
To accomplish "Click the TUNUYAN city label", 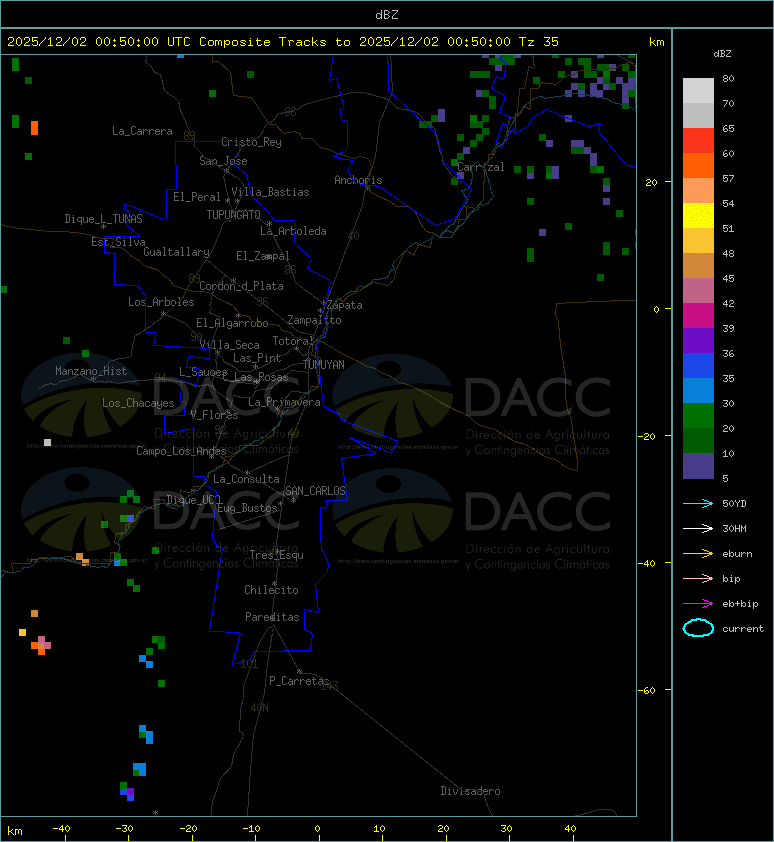I will (x=324, y=365).
